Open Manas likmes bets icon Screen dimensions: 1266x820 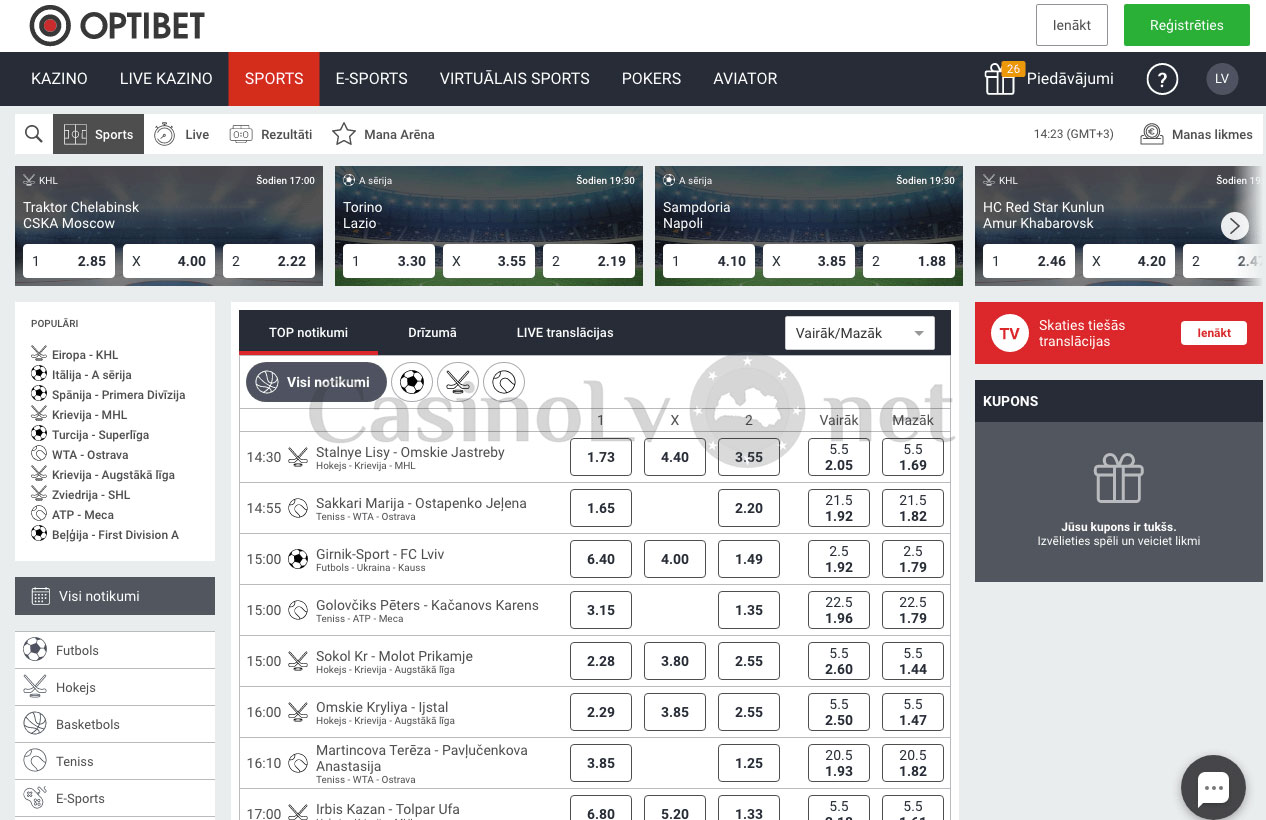tap(1152, 134)
